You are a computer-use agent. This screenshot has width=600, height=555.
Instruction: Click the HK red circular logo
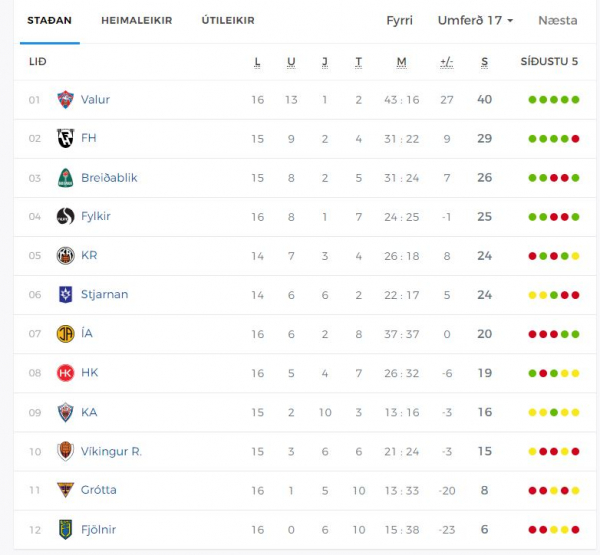pos(65,373)
